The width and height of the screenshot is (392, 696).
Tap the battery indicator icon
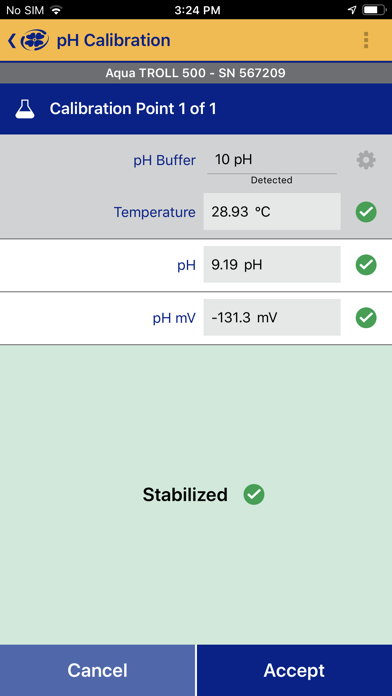375,10
